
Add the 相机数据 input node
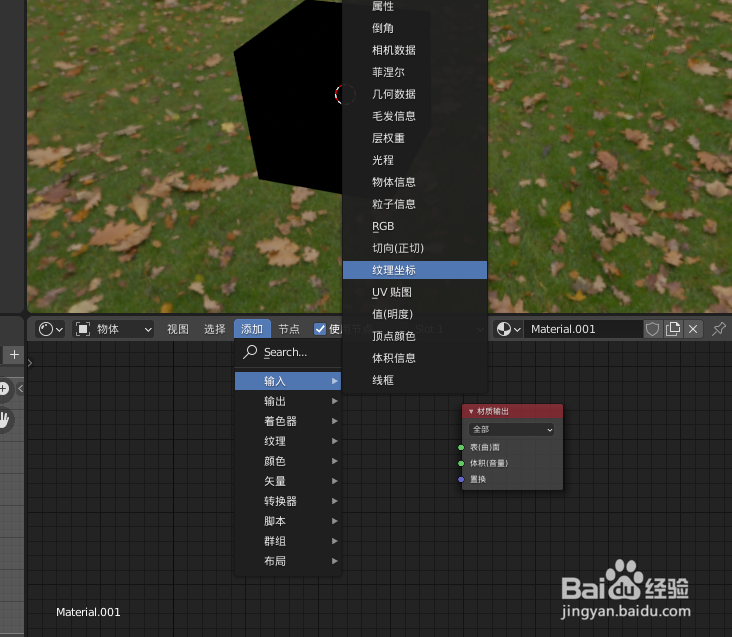[415, 50]
